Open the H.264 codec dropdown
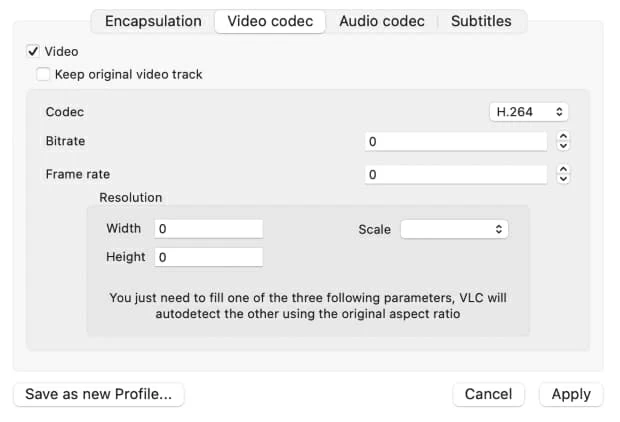The height and width of the screenshot is (422, 620). tap(529, 112)
